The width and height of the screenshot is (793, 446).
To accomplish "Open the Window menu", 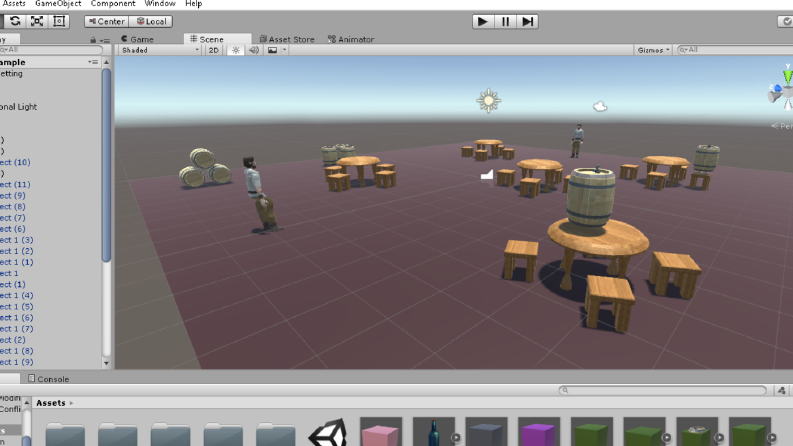I will [160, 4].
